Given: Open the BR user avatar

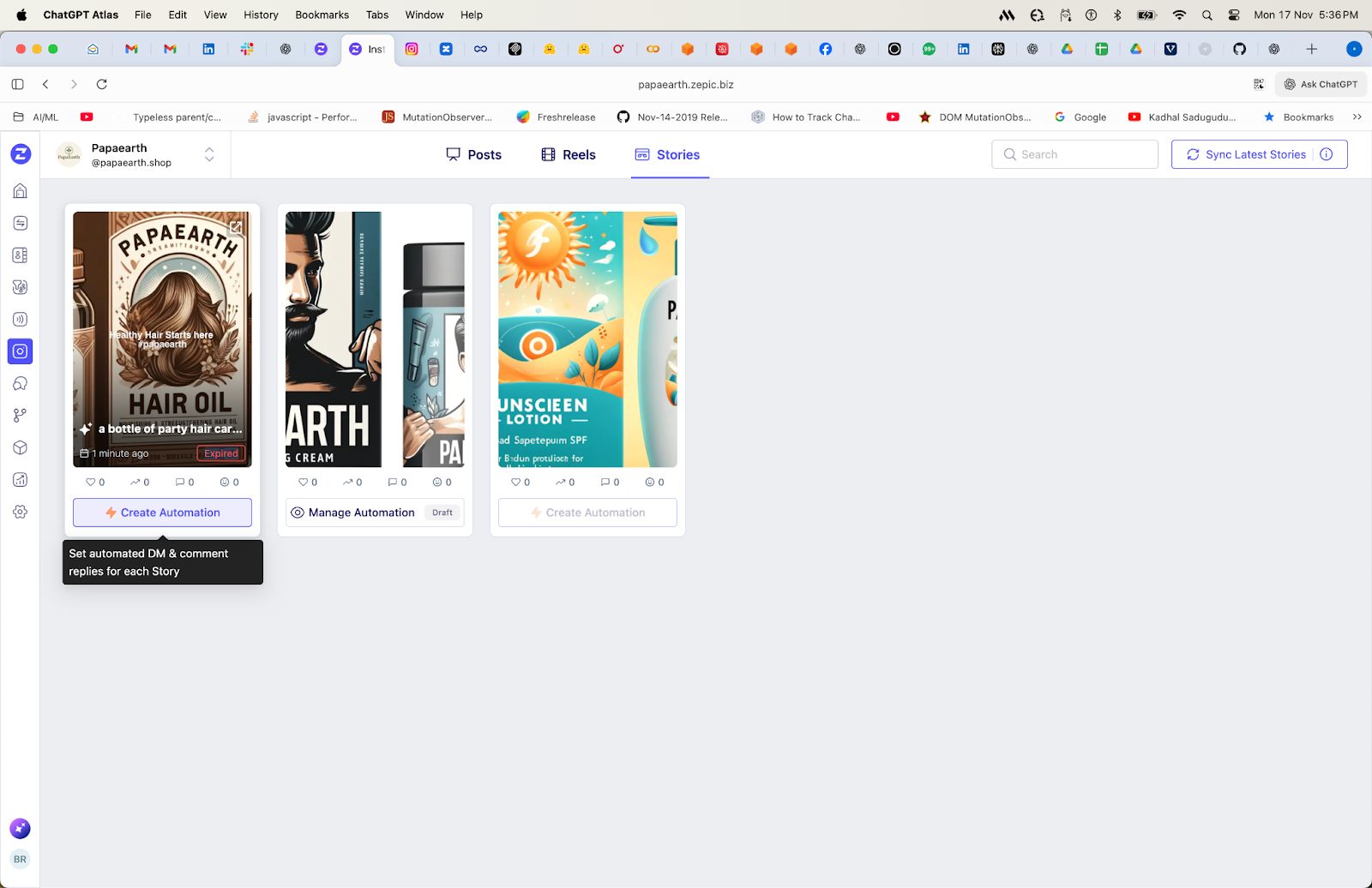Looking at the screenshot, I should tap(20, 859).
